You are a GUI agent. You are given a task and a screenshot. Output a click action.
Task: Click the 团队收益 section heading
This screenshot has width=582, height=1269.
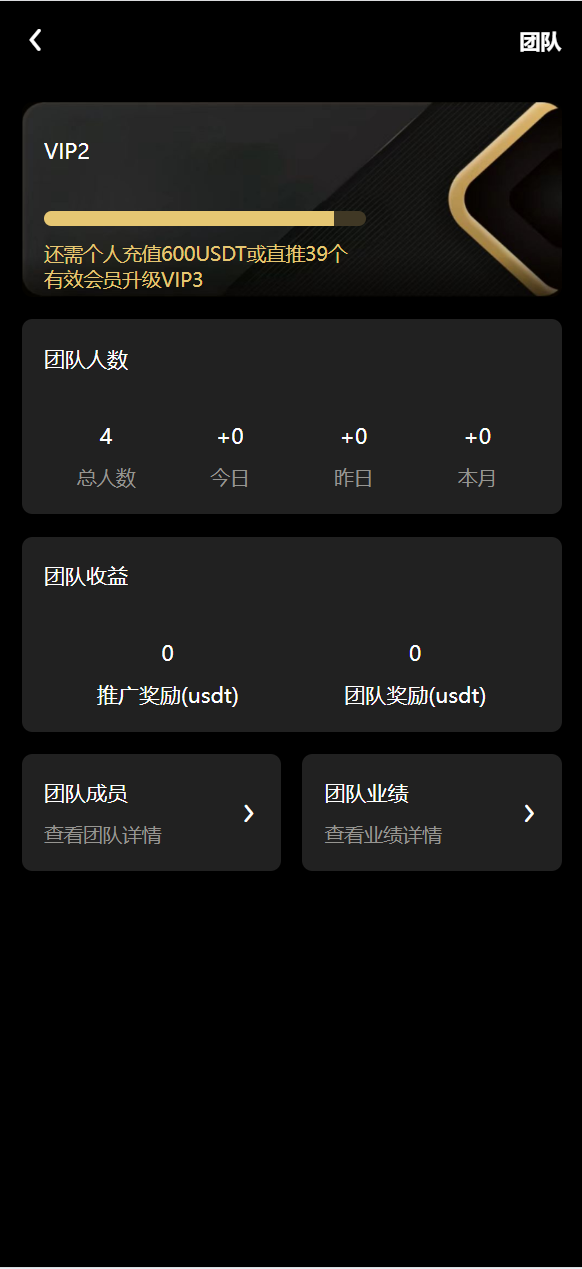[86, 577]
